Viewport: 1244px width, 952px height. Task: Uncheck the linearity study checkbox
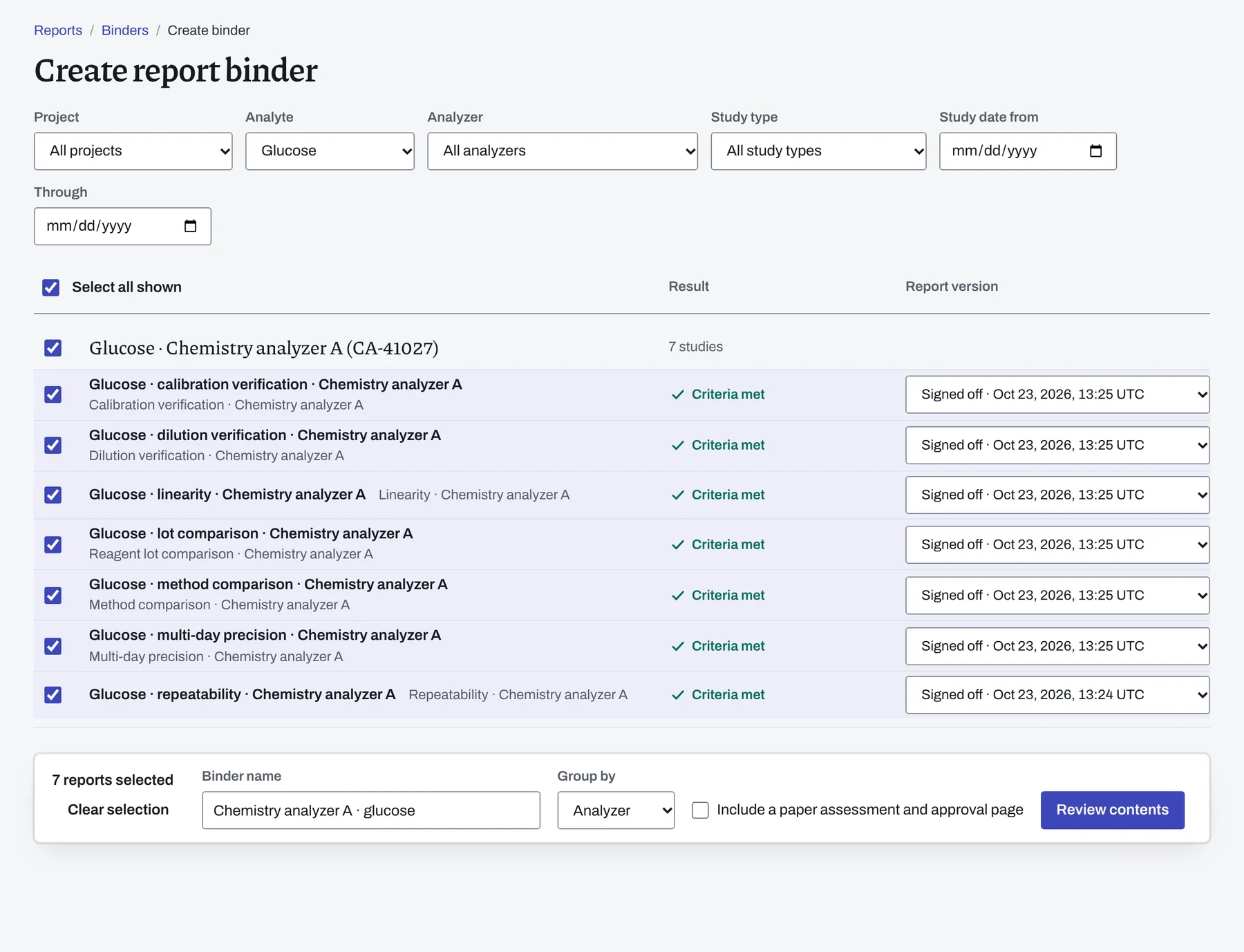[53, 495]
